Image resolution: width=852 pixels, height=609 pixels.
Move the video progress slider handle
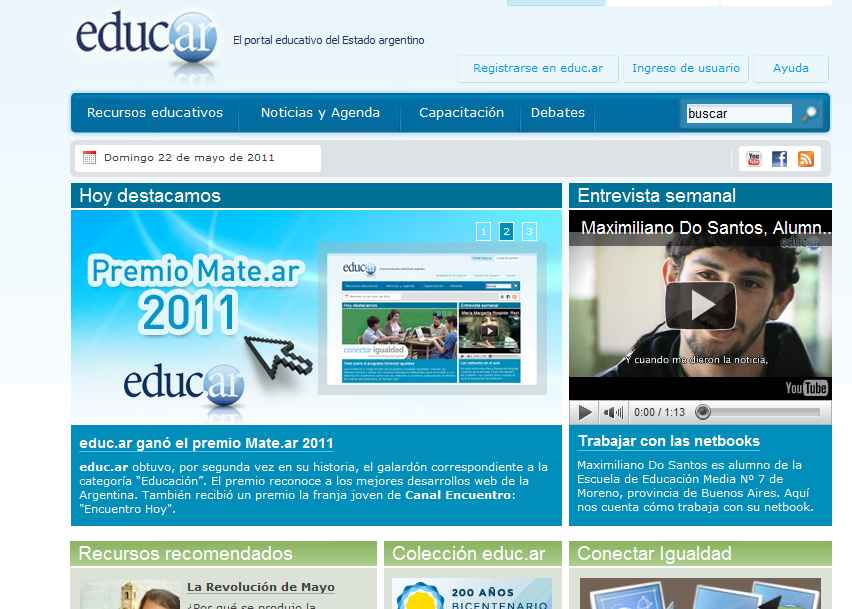703,412
